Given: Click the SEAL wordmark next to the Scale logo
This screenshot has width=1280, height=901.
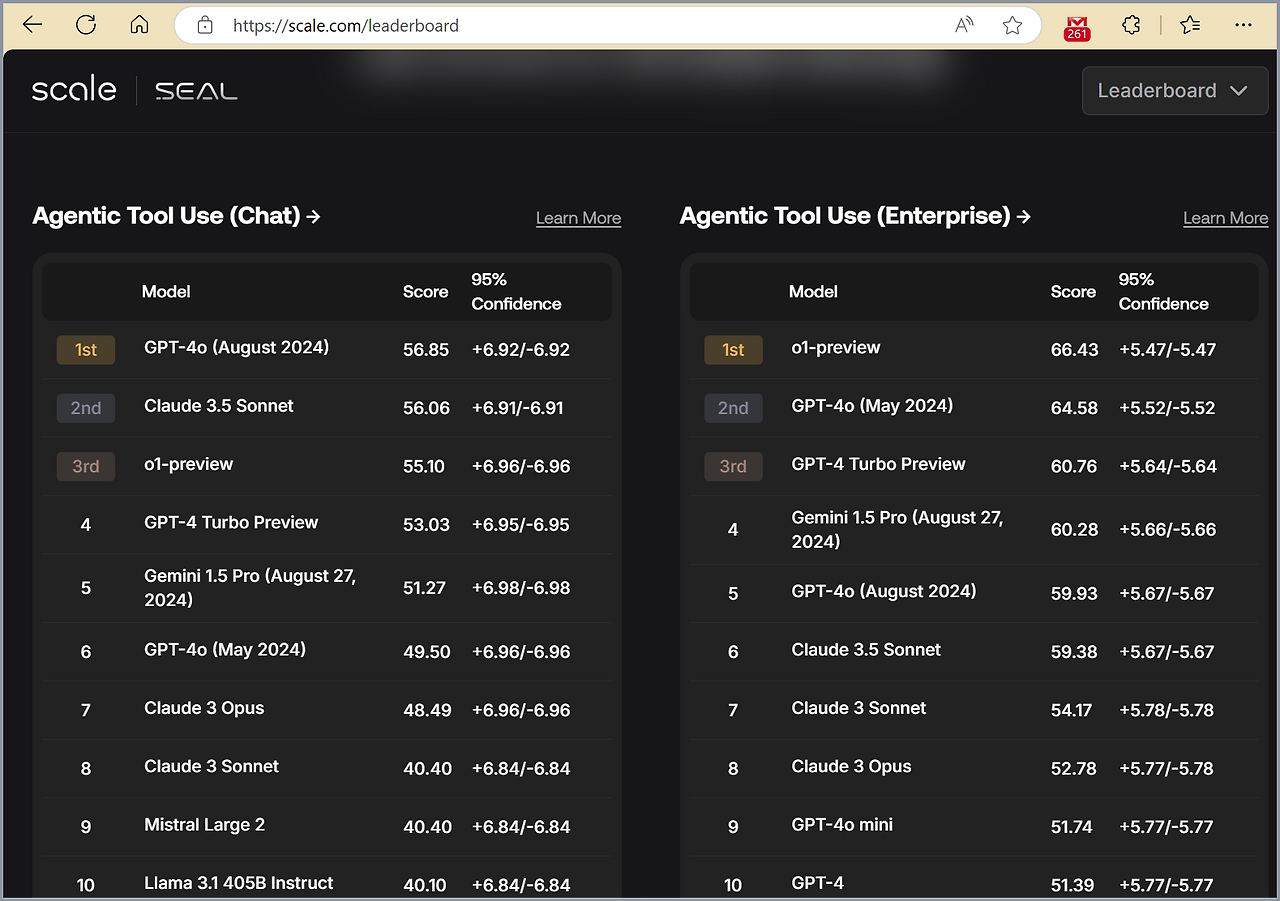Looking at the screenshot, I should point(196,90).
